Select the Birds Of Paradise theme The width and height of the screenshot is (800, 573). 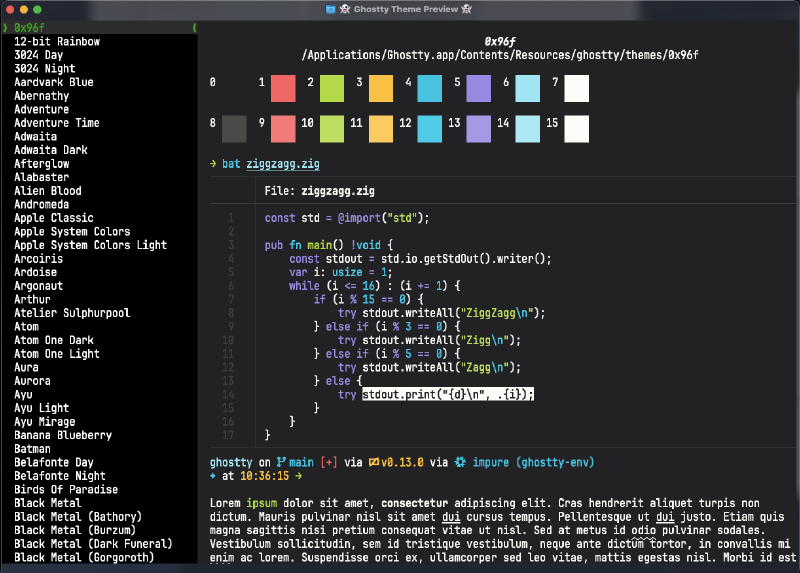coord(66,489)
